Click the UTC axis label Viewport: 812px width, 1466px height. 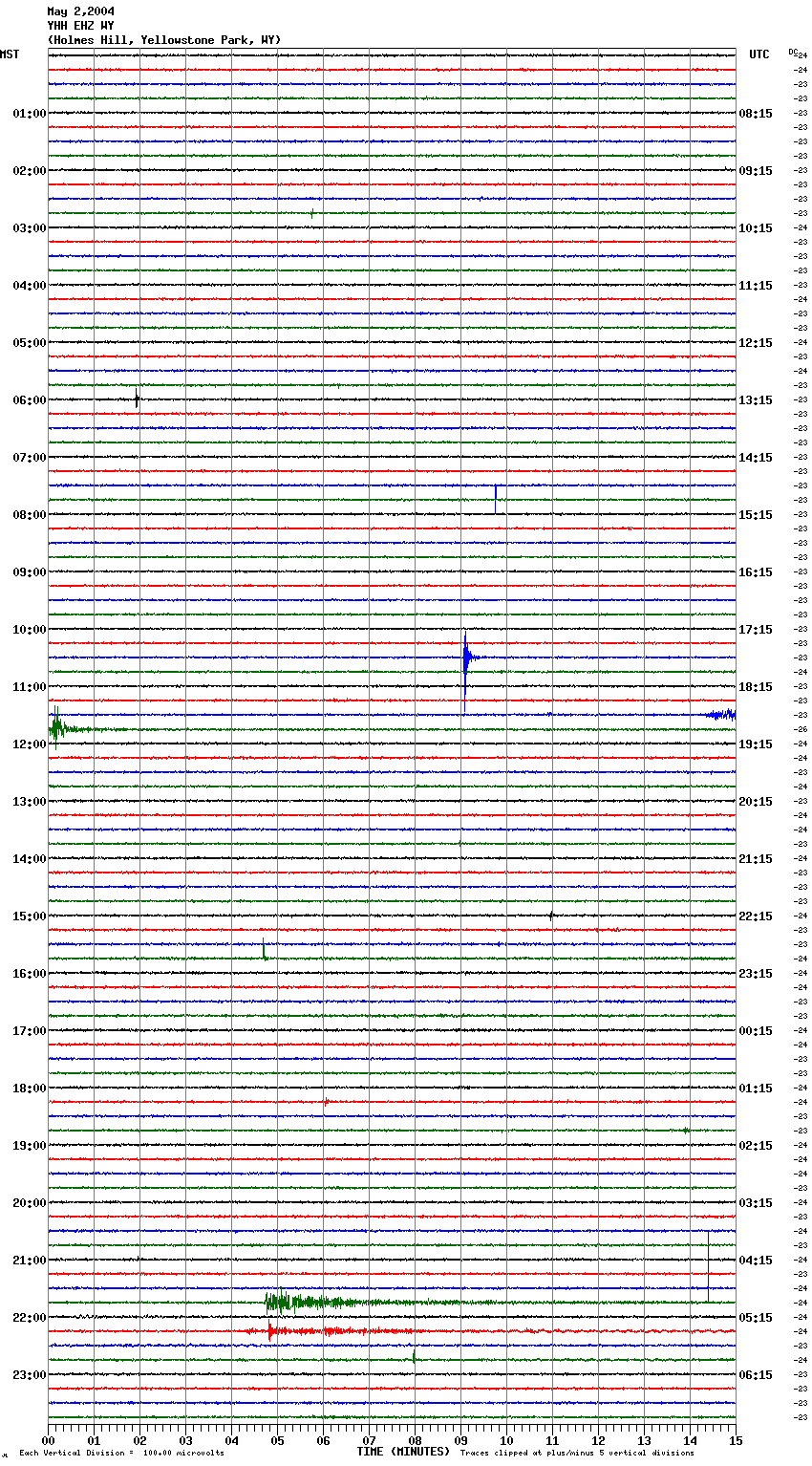[x=759, y=54]
